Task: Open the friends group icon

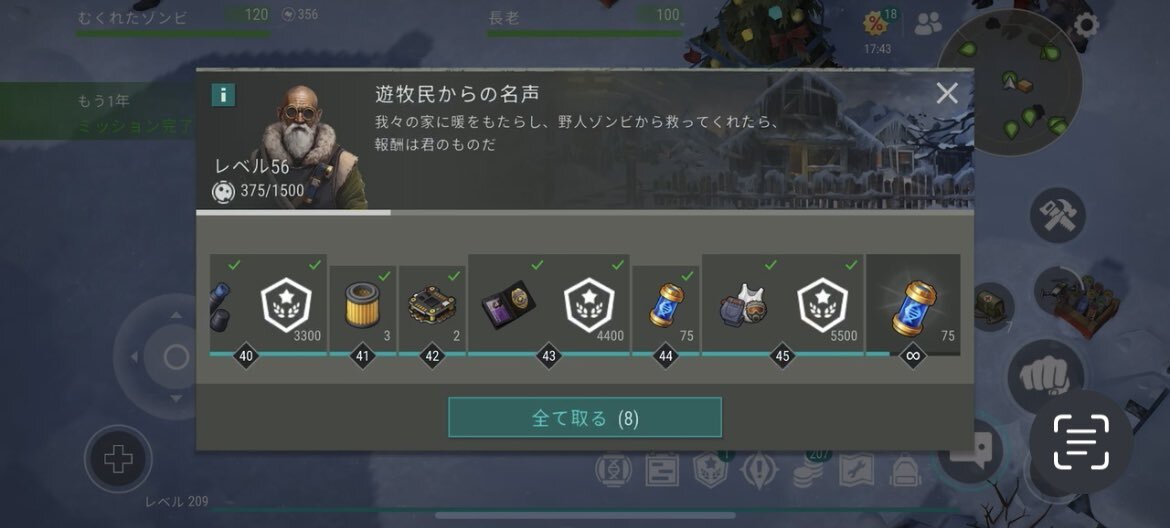Action: click(927, 24)
